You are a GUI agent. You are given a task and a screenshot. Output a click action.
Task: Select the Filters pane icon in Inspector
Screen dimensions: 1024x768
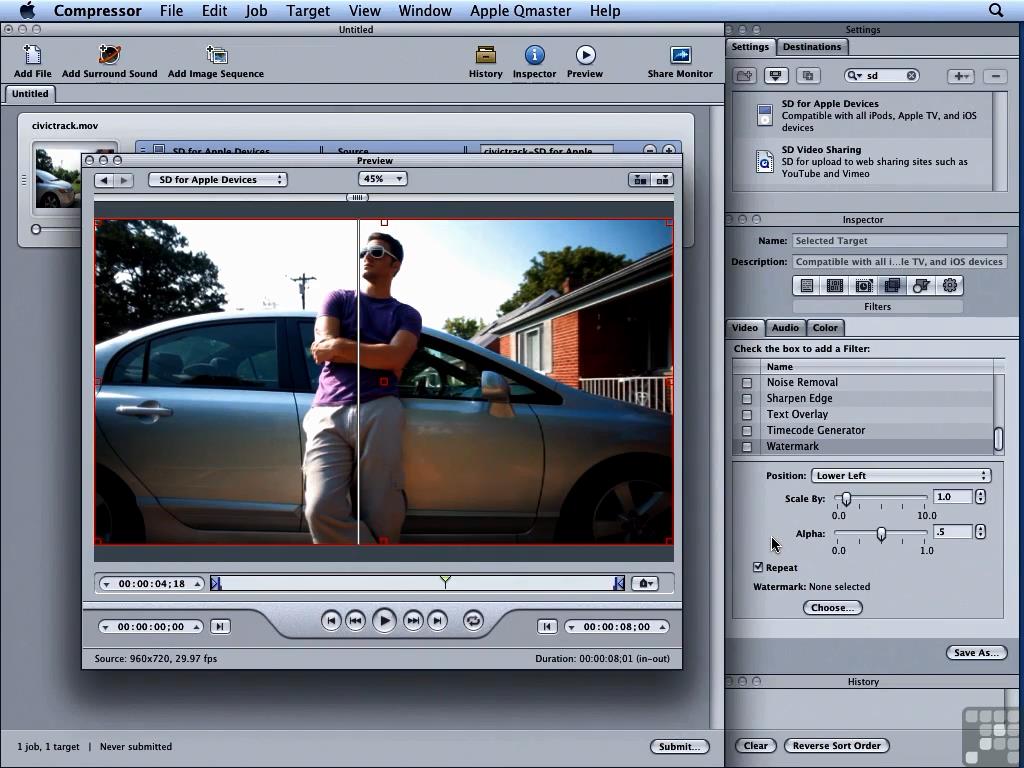pos(892,285)
